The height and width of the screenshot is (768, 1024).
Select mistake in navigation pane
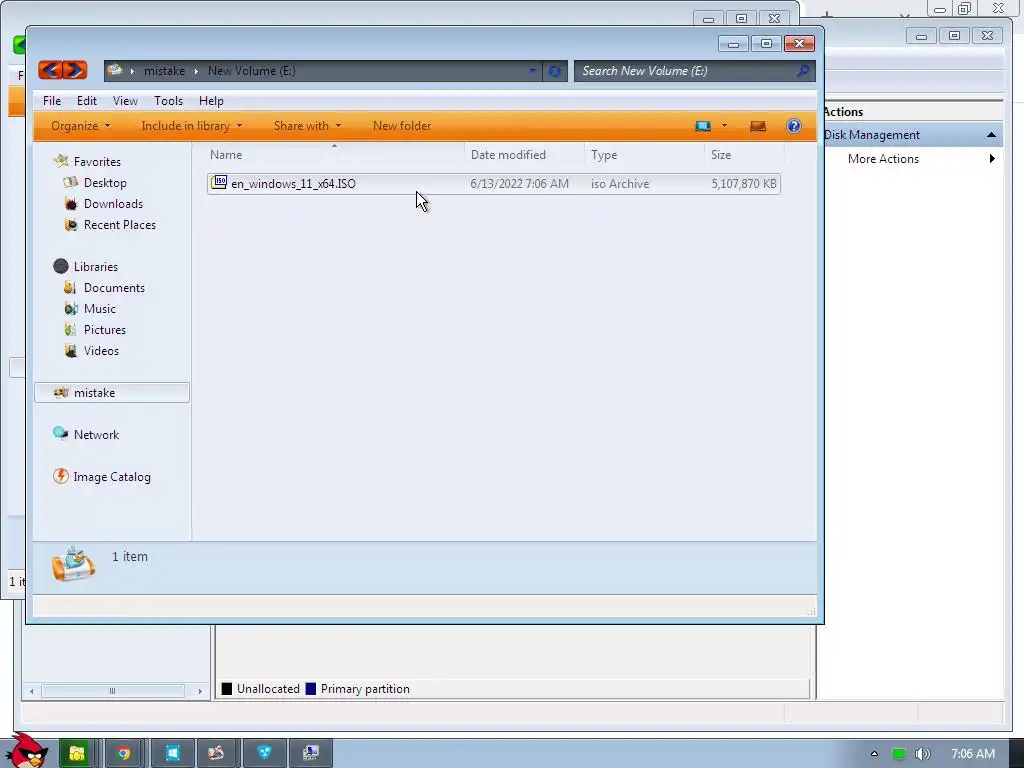point(112,392)
